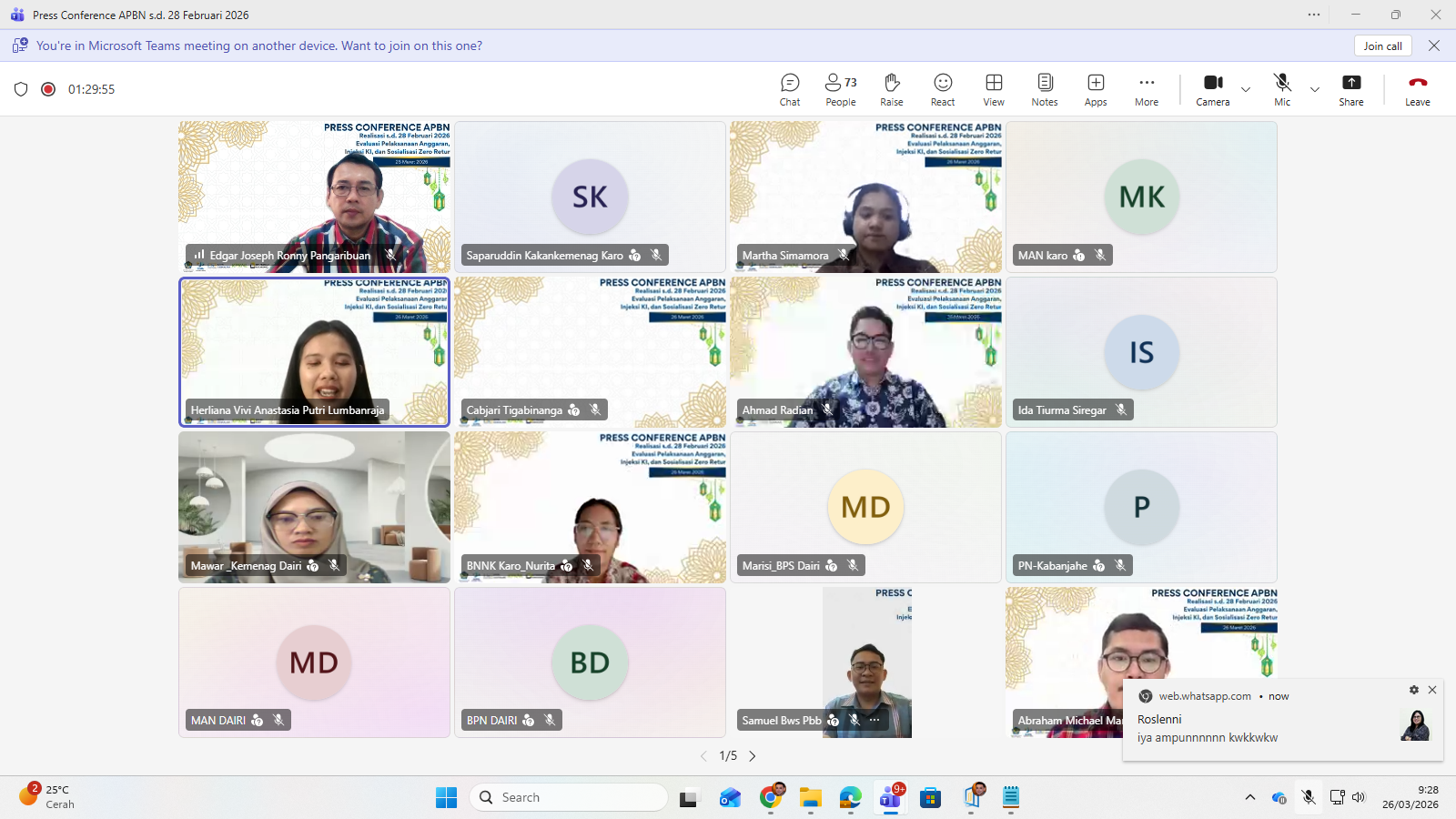Expand the Camera options arrow
The image size is (1456, 819).
pos(1246,89)
